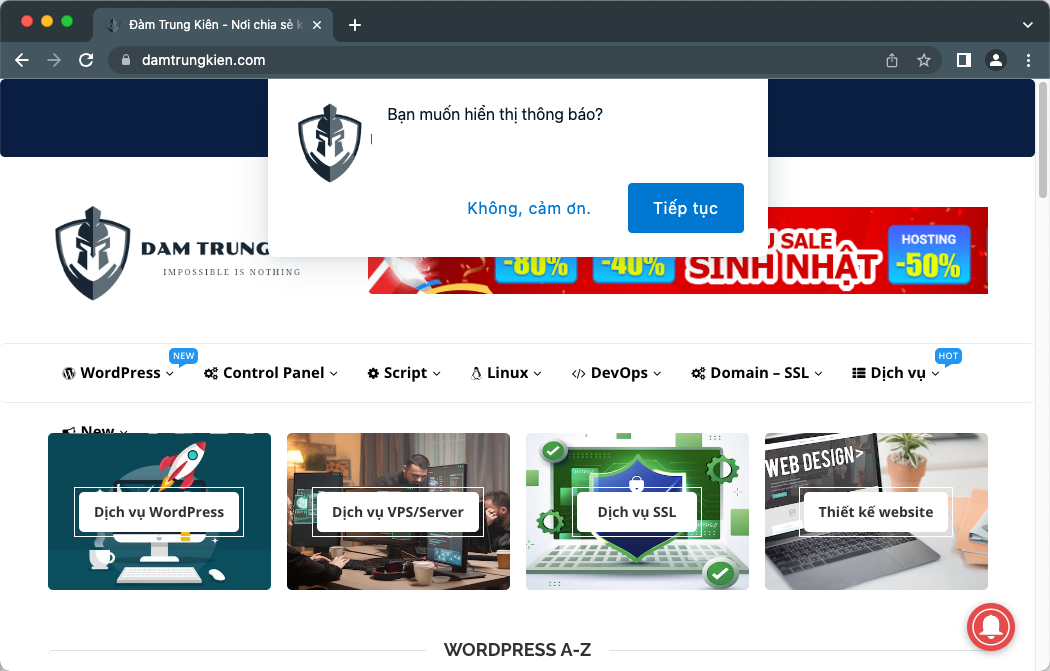Viewport: 1050px width, 671px height.
Task: Open the DevOps menu
Action: pyautogui.click(x=617, y=373)
